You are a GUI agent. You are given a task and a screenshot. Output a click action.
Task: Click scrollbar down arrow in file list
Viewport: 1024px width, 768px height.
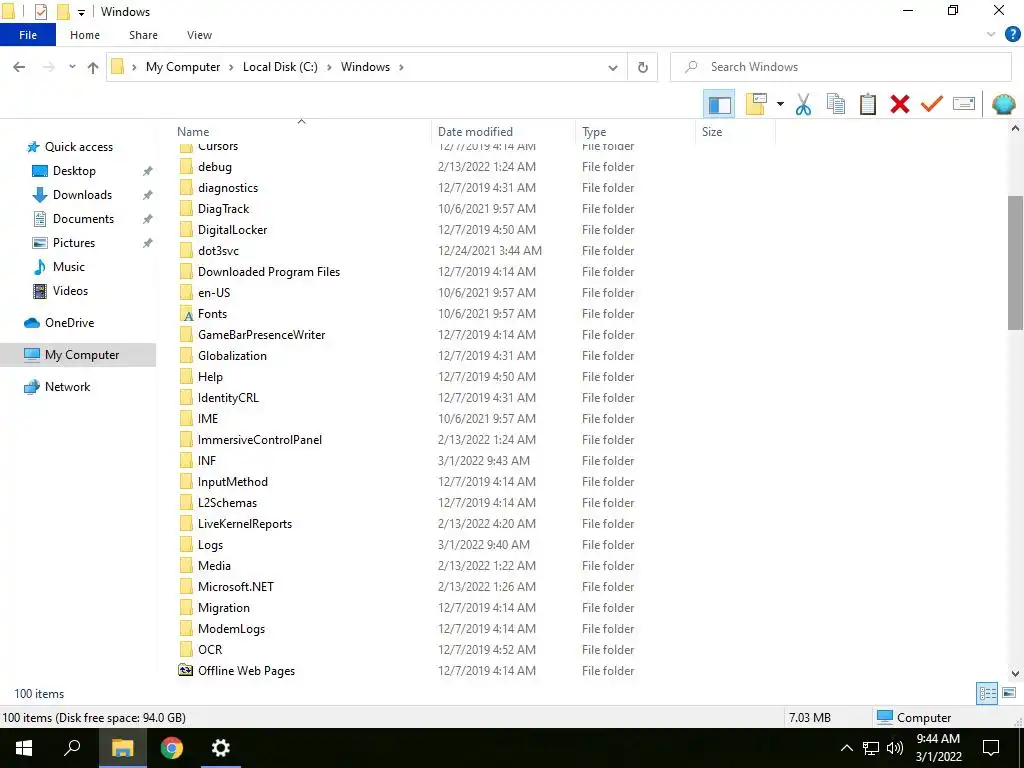tap(1016, 673)
